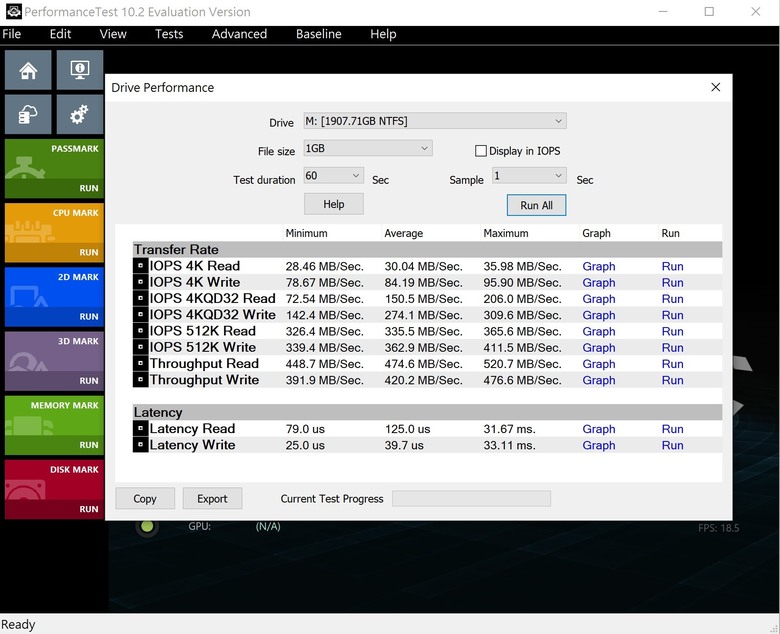The image size is (780, 634).
Task: Click the Export button
Action: click(212, 498)
